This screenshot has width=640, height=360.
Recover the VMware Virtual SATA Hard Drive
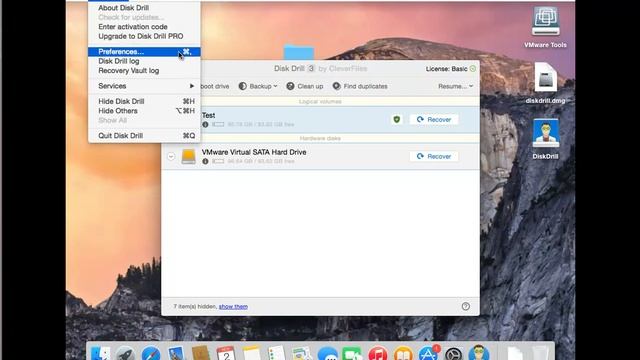pyautogui.click(x=433, y=156)
